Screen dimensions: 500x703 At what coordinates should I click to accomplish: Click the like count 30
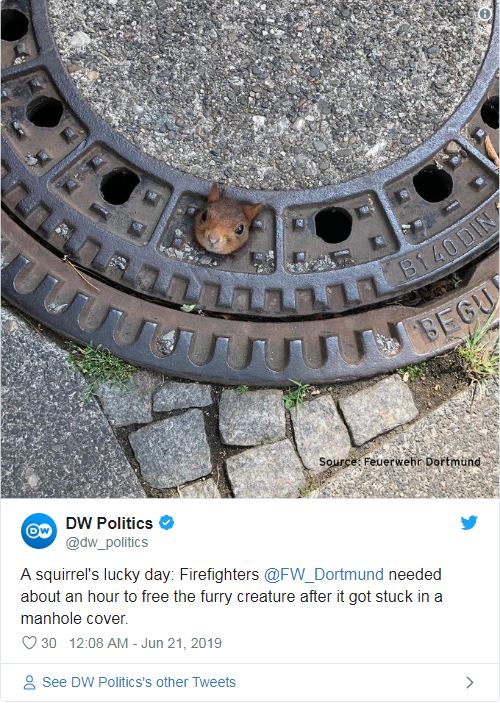48,643
